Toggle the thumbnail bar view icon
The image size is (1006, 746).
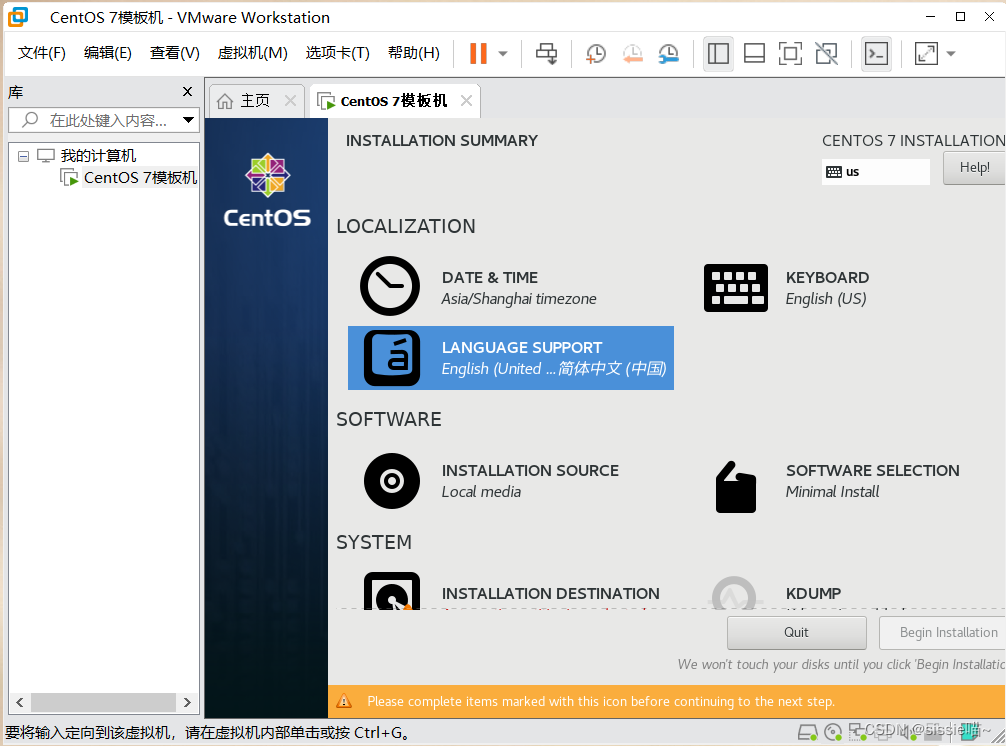tap(754, 53)
